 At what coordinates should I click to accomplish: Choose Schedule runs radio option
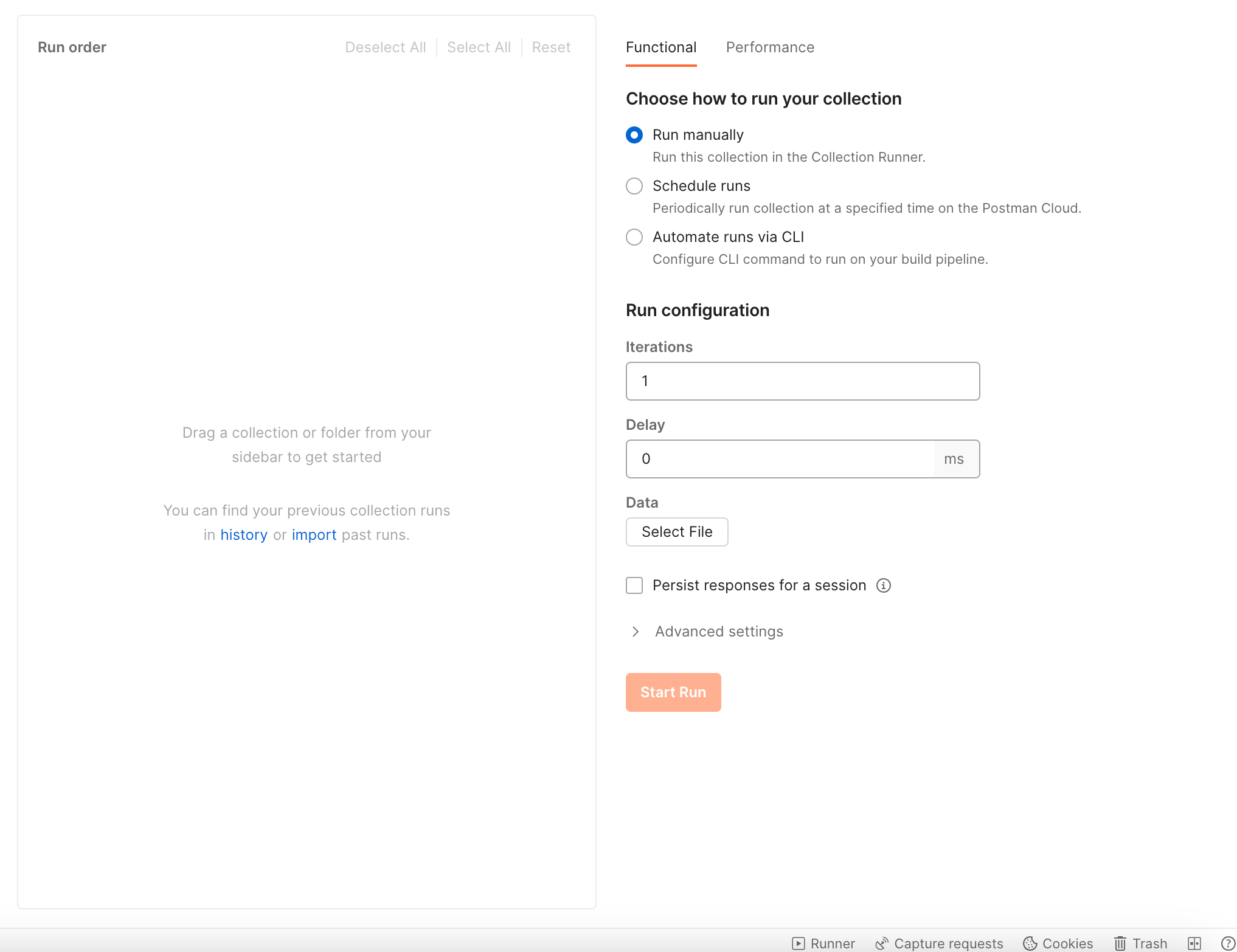click(634, 186)
